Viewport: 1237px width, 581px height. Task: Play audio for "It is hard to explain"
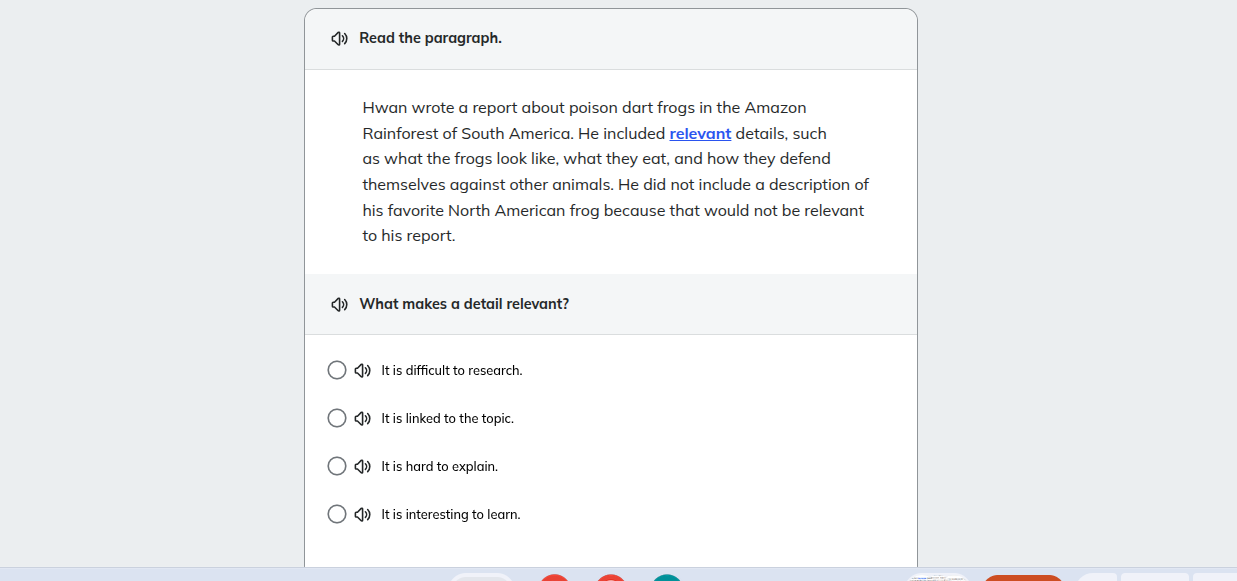(363, 467)
